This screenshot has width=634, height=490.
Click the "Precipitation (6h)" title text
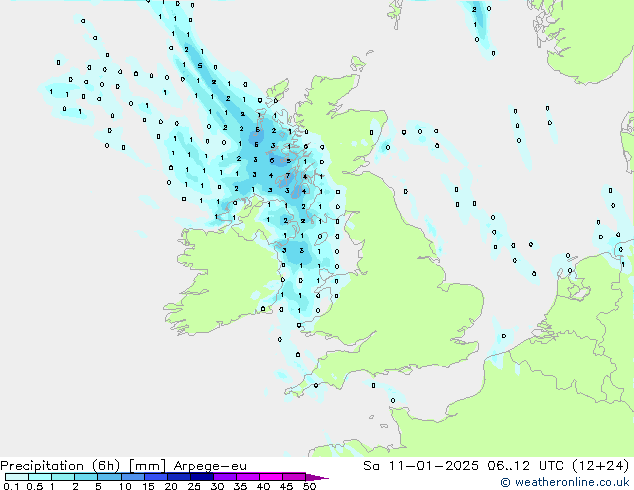[x=60, y=466]
